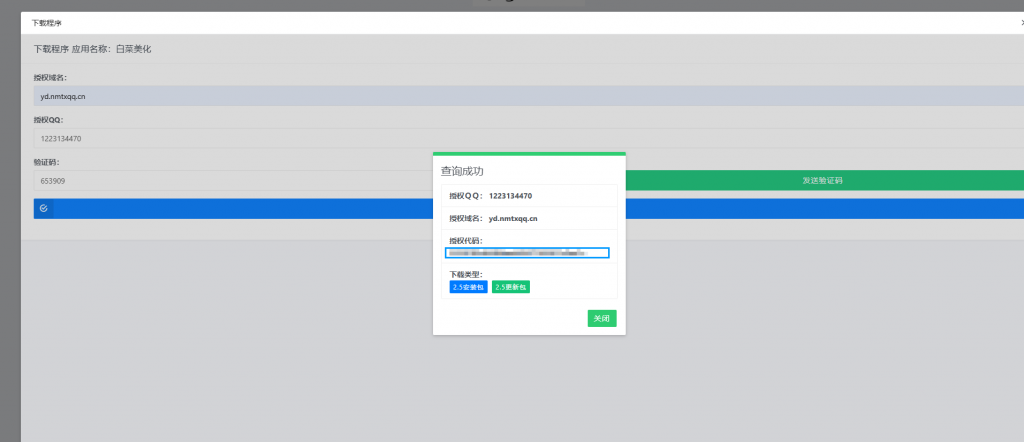Click the 验证码 label above the code field
Screen dimensions: 1024x442
[46, 161]
